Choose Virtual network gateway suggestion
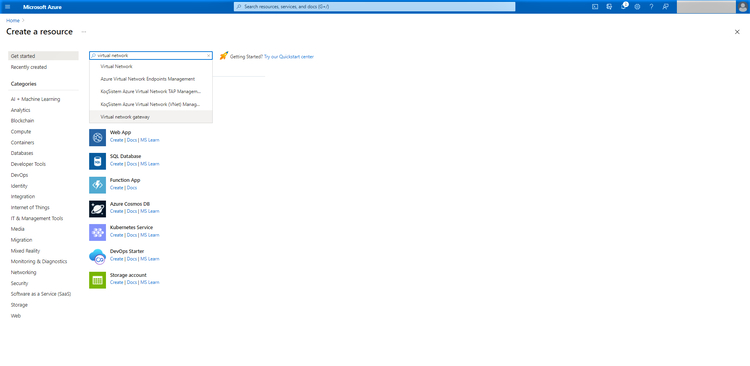The height and width of the screenshot is (366, 750). click(151, 117)
